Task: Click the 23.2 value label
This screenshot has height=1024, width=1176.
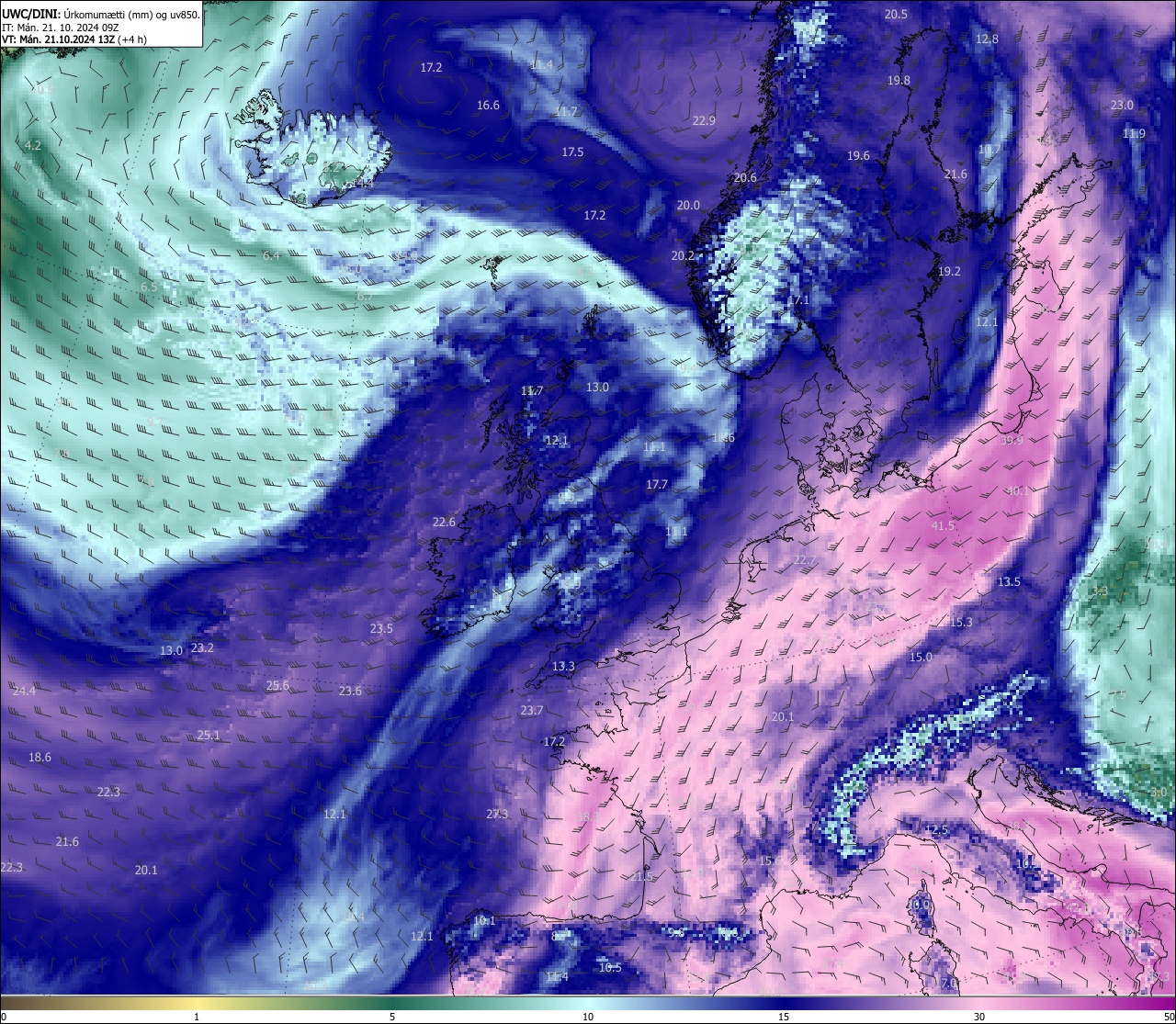Action: coord(202,647)
